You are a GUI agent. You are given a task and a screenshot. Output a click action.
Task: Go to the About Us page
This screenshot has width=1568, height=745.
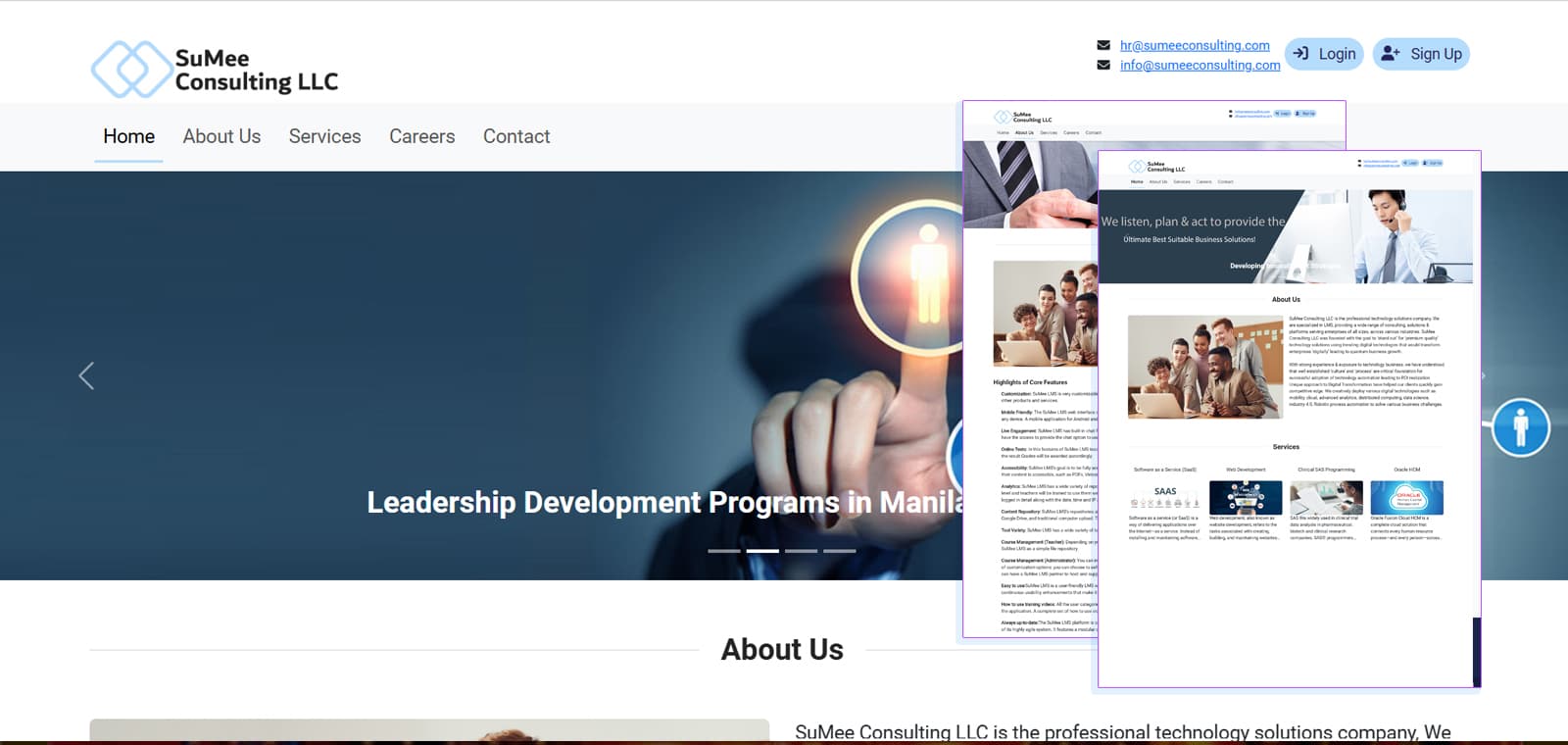point(221,136)
